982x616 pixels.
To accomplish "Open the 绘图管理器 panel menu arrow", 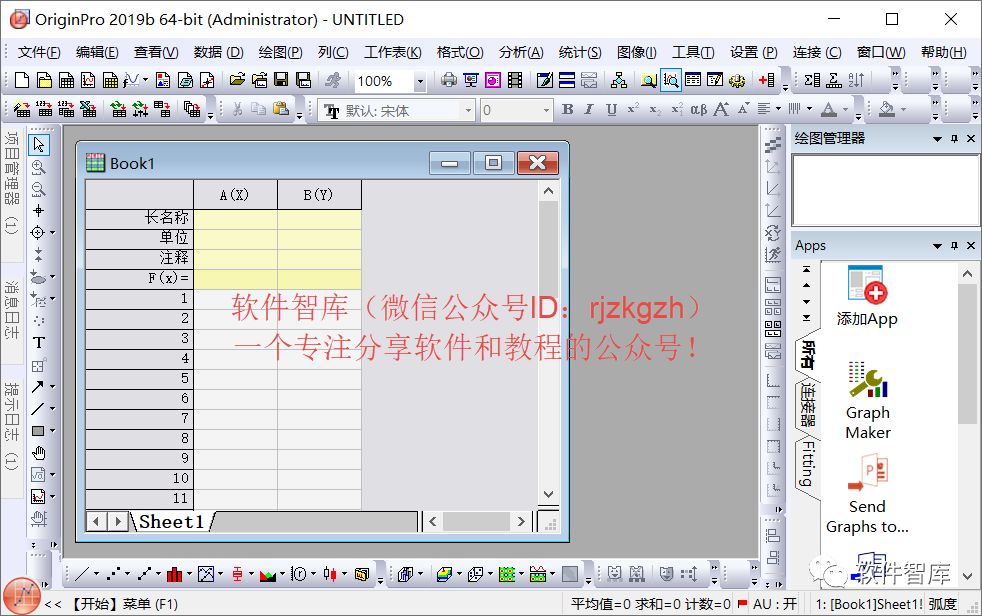I will 938,138.
